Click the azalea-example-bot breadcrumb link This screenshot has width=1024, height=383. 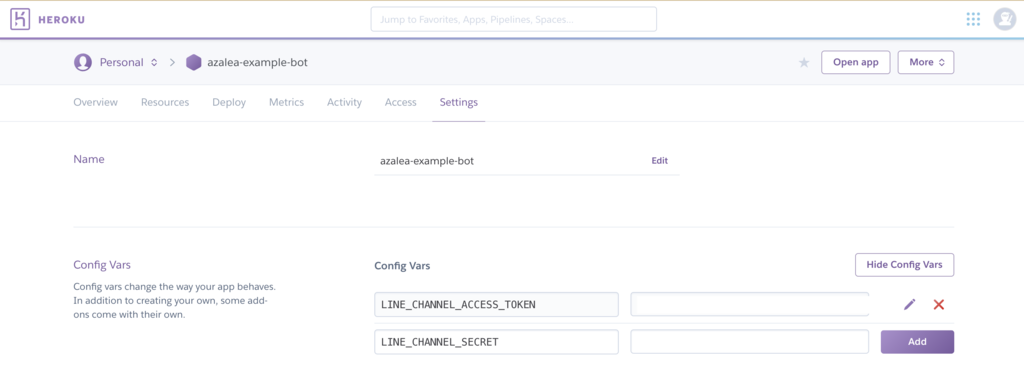(257, 63)
